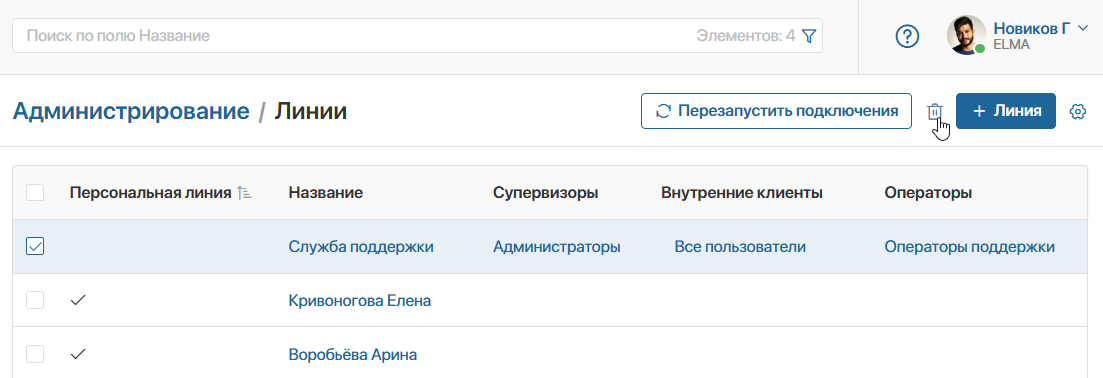Expand the Новиков Г user menu chevron
Image resolution: width=1103 pixels, height=378 pixels.
coord(1083,28)
